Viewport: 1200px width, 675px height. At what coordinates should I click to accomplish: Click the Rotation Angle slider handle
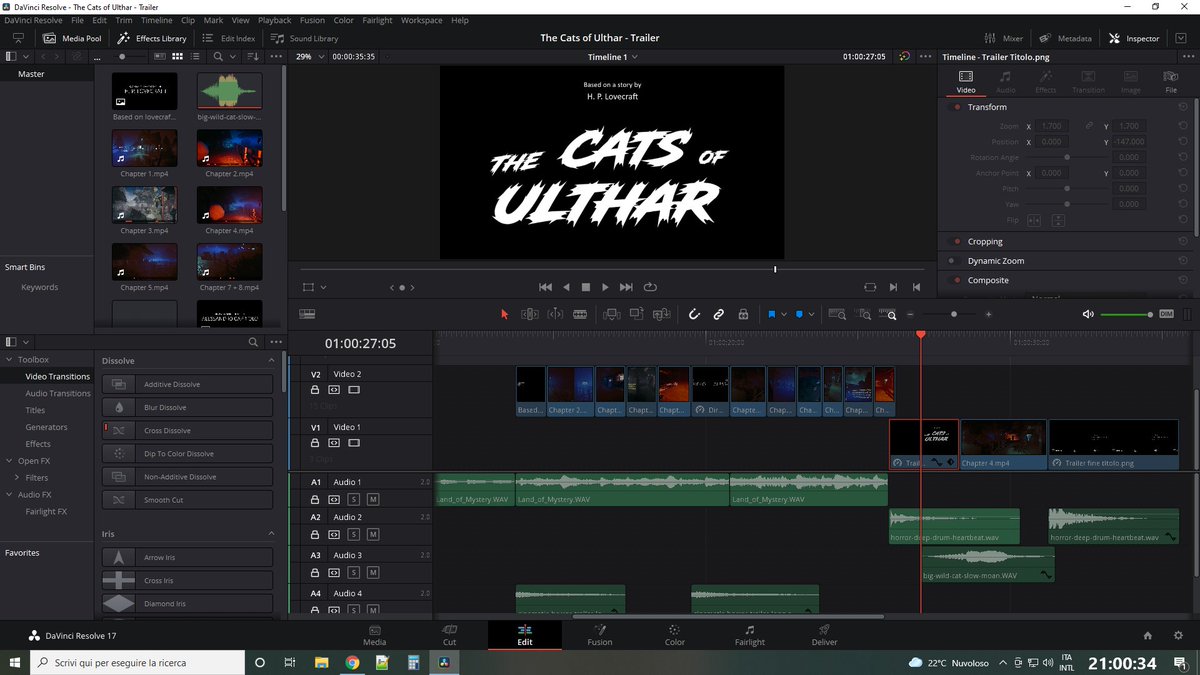click(1067, 157)
